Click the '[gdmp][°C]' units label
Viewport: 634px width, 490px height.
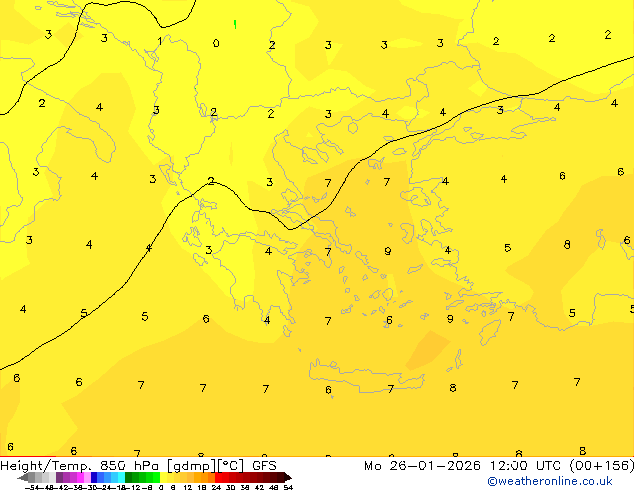(206, 466)
